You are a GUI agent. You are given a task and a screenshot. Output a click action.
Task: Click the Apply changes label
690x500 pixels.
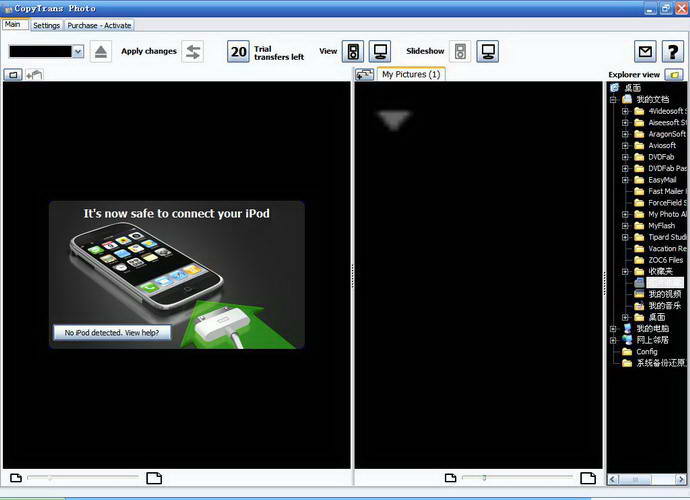point(149,51)
